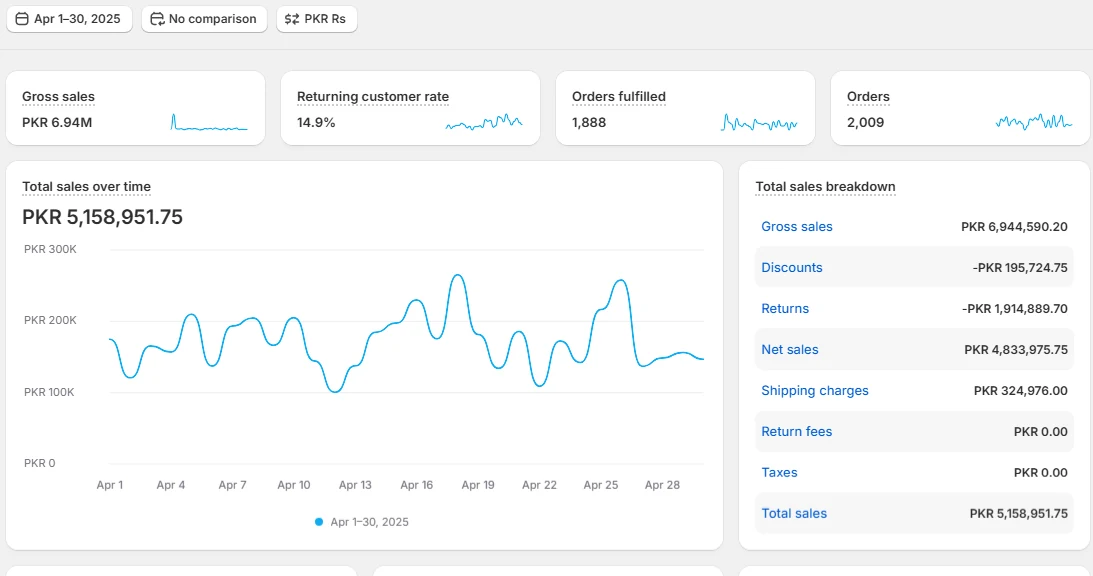Click the PKR 4,833,975.75 net sales amount
The height and width of the screenshot is (576, 1093).
coord(1016,350)
